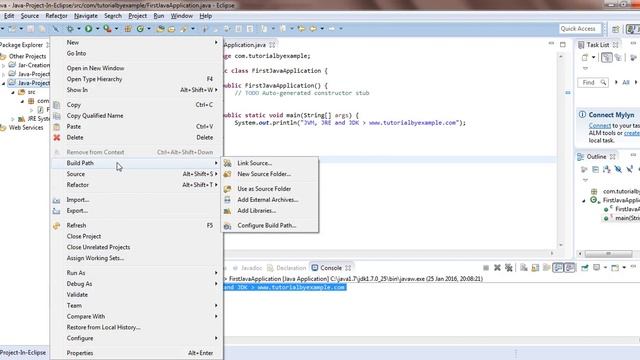This screenshot has height=360, width=640.
Task: Toggle Focus on Workweek in Task List
Action: pyautogui.click(x=633, y=58)
